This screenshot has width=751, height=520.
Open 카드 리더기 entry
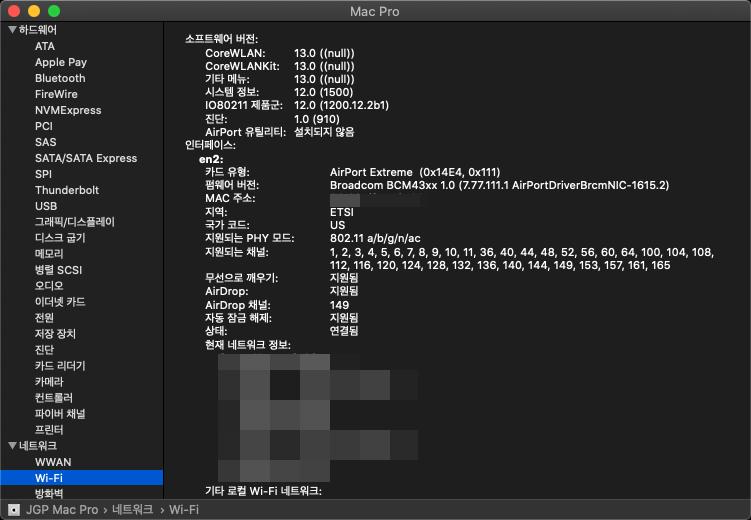point(60,366)
